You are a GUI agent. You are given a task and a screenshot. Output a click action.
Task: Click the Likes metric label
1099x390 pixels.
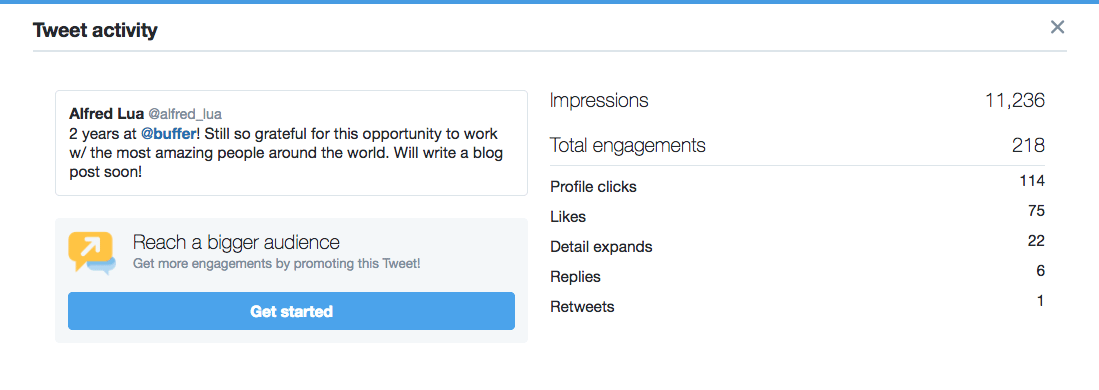tap(568, 217)
